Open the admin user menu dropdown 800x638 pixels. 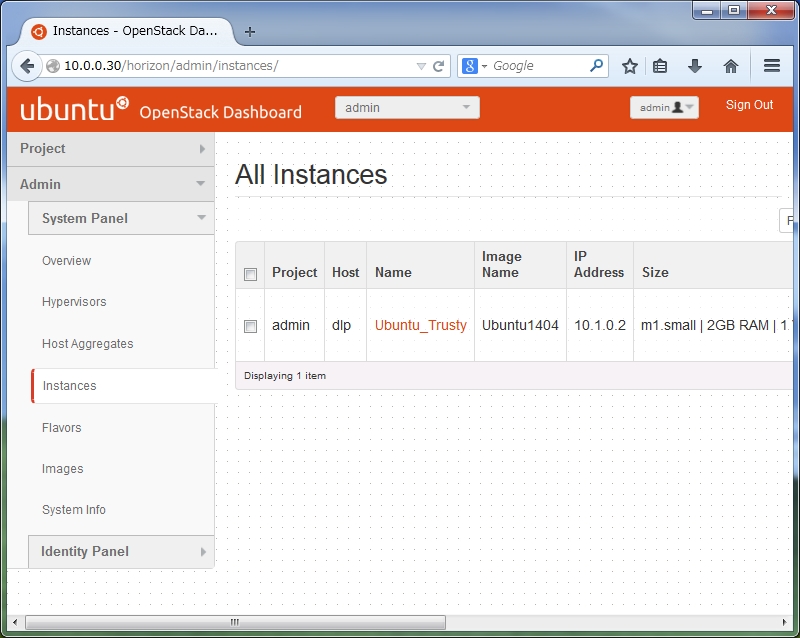664,108
